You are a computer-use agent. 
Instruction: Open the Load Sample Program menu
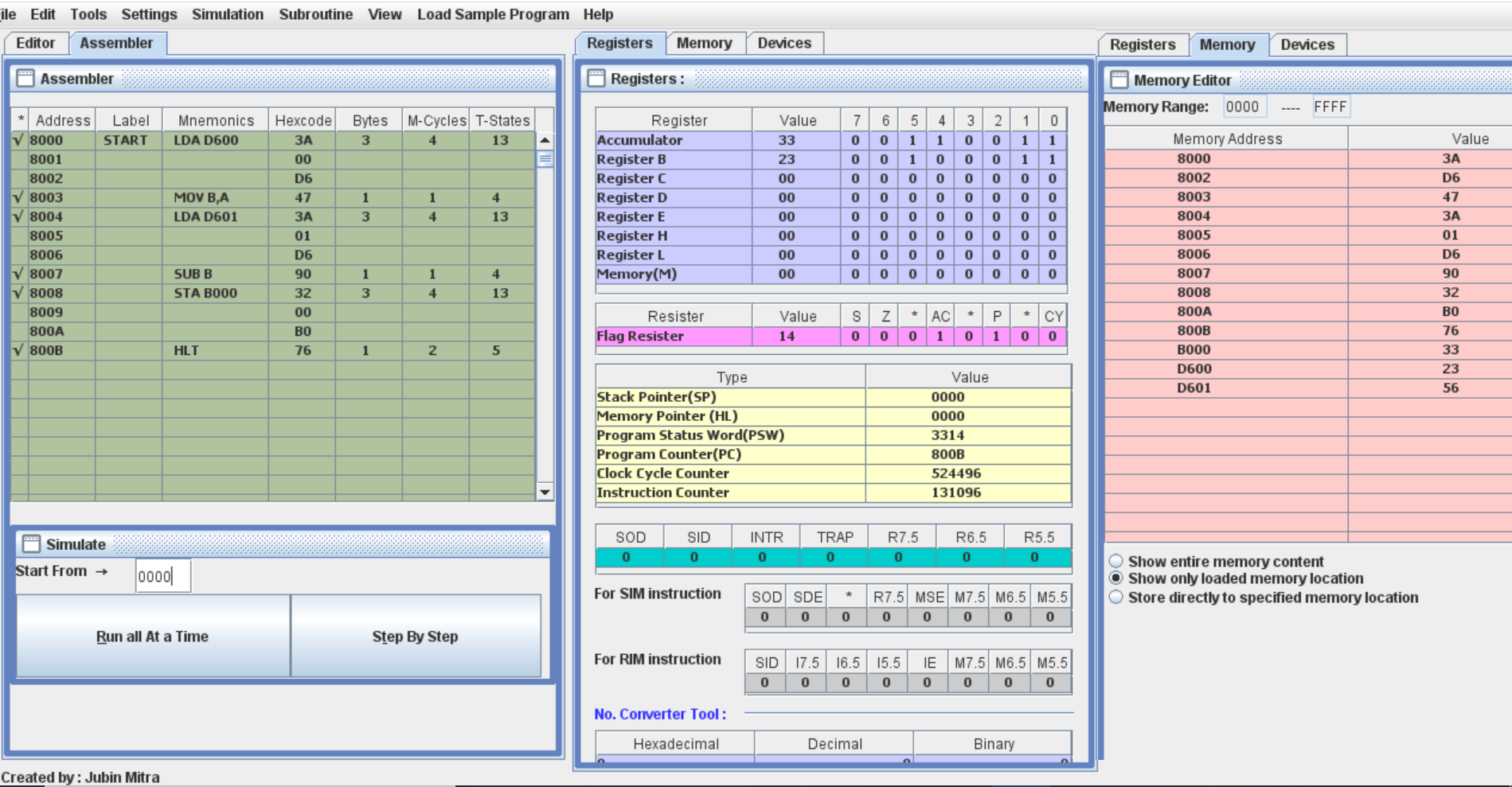492,14
